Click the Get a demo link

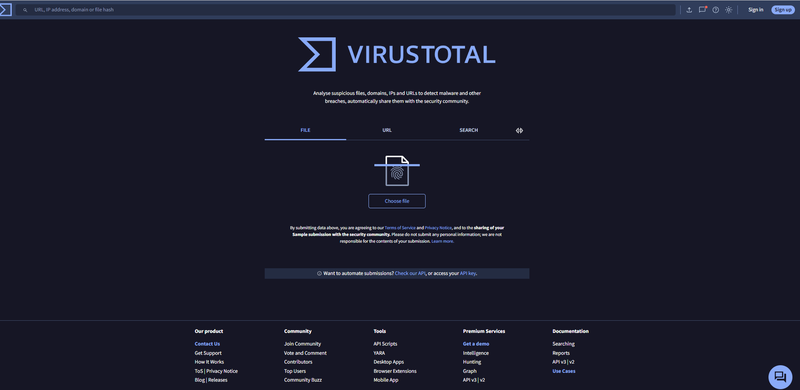(476, 344)
